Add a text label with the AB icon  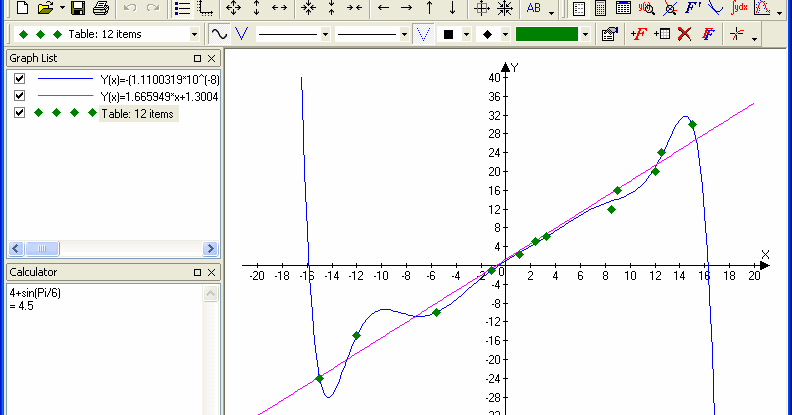tap(534, 8)
